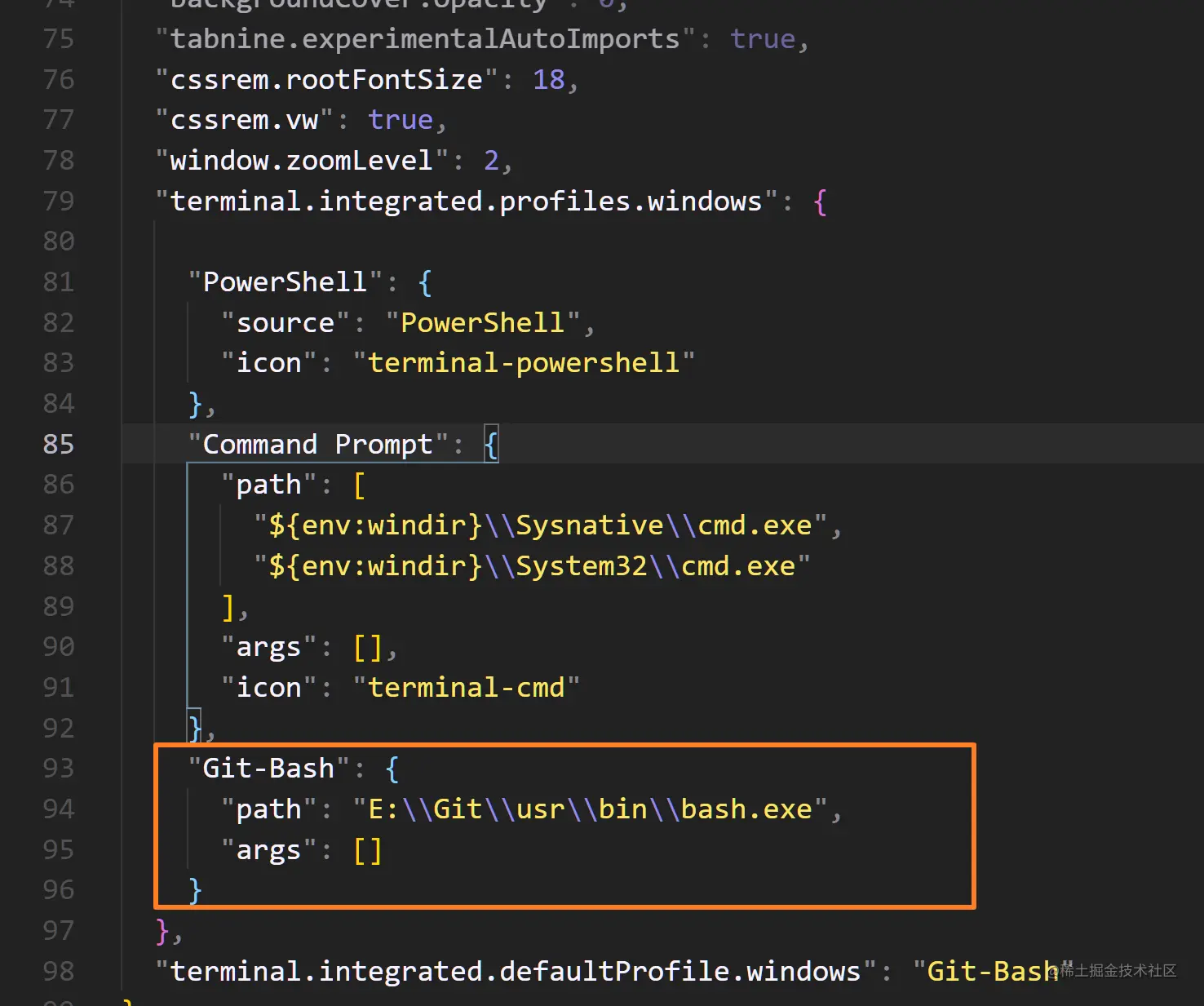Select the Git-Bash default profile value on line 98
This screenshot has width=1204, height=1006.
tap(989, 970)
